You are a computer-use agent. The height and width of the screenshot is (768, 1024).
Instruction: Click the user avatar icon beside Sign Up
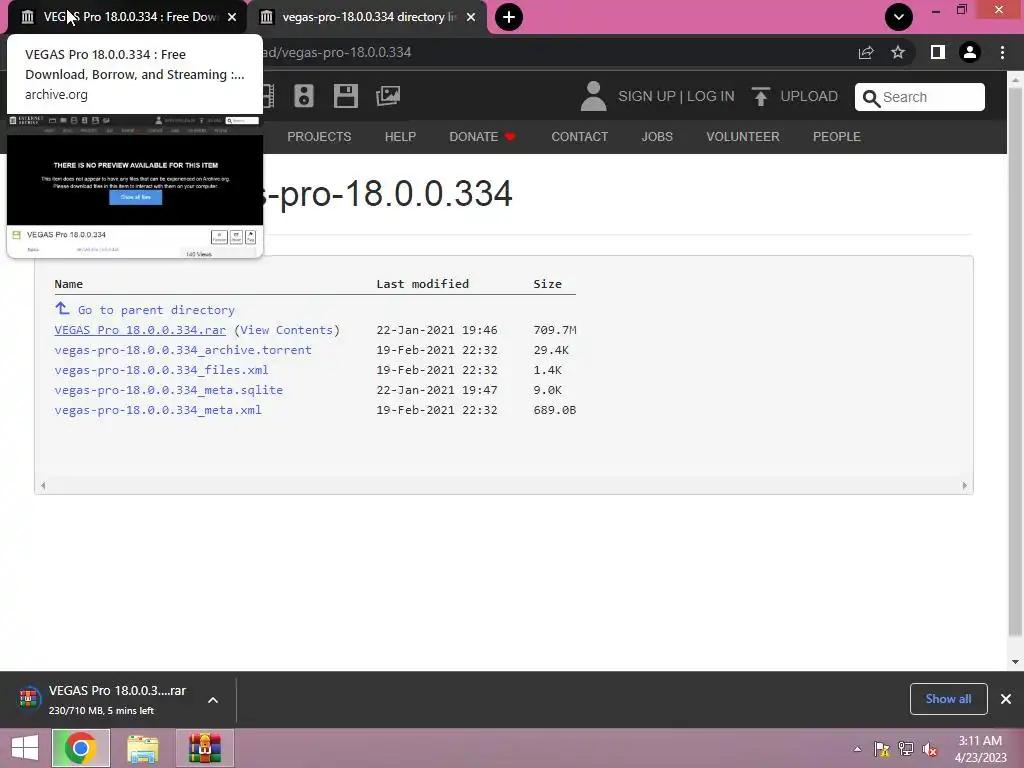point(593,96)
